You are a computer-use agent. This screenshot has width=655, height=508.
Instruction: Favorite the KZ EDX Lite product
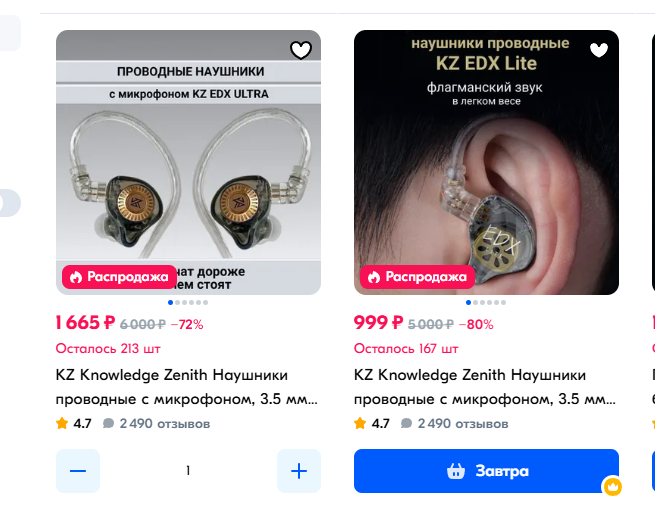coord(599,51)
